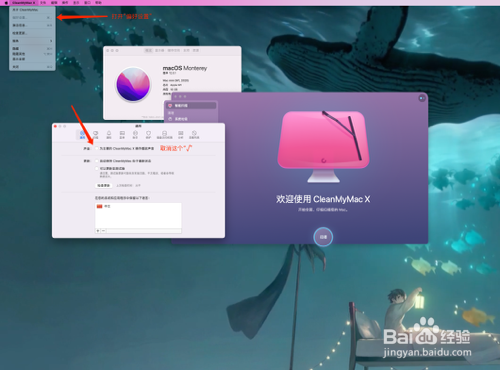Choose 隐藏其他 in the app menu
Image resolution: width=500 pixels, height=370 pixels.
tap(32, 54)
